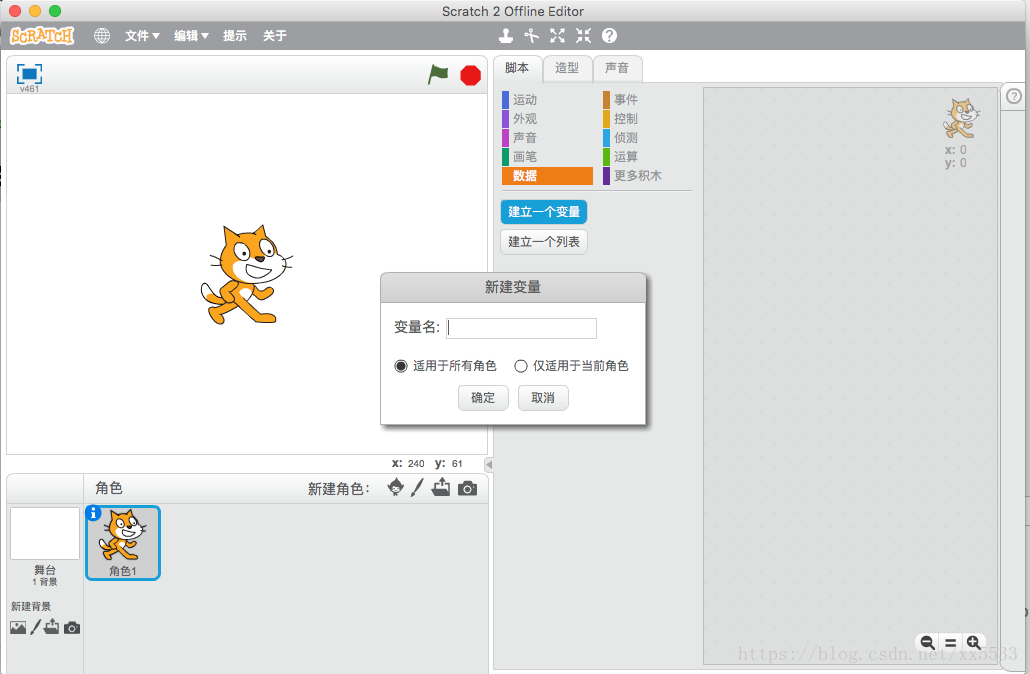Open the help panel on right edge

(1014, 96)
